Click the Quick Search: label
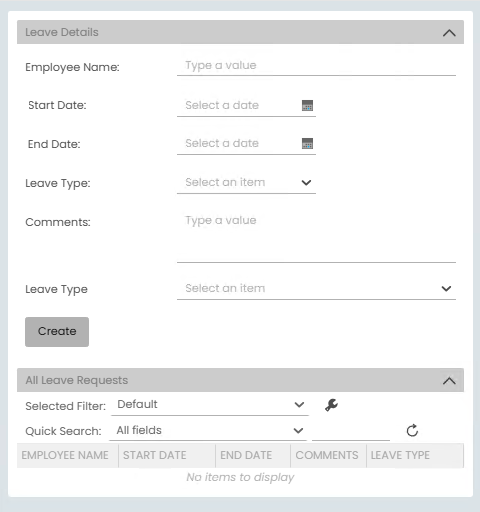Viewport: 480px width, 512px height. tap(63, 431)
